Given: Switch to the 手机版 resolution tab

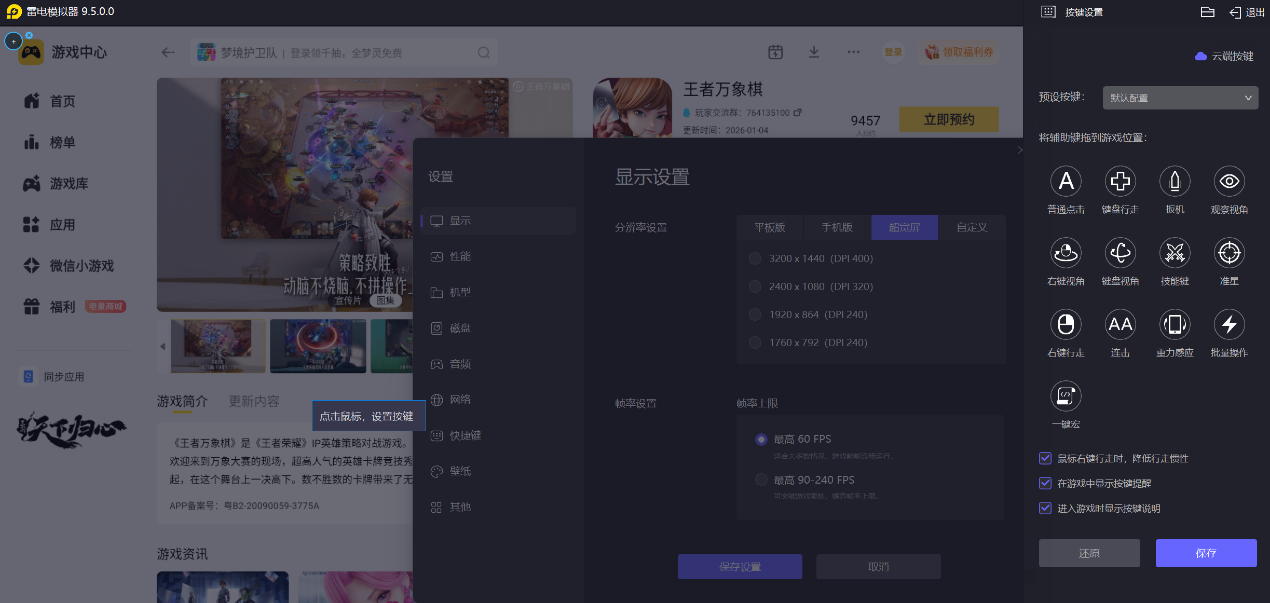Looking at the screenshot, I should tap(837, 227).
